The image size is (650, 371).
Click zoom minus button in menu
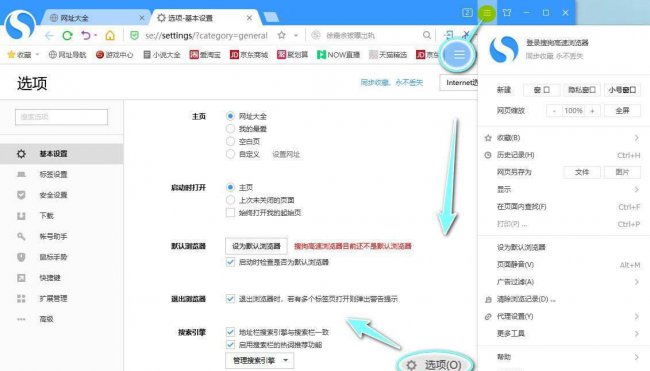554,111
